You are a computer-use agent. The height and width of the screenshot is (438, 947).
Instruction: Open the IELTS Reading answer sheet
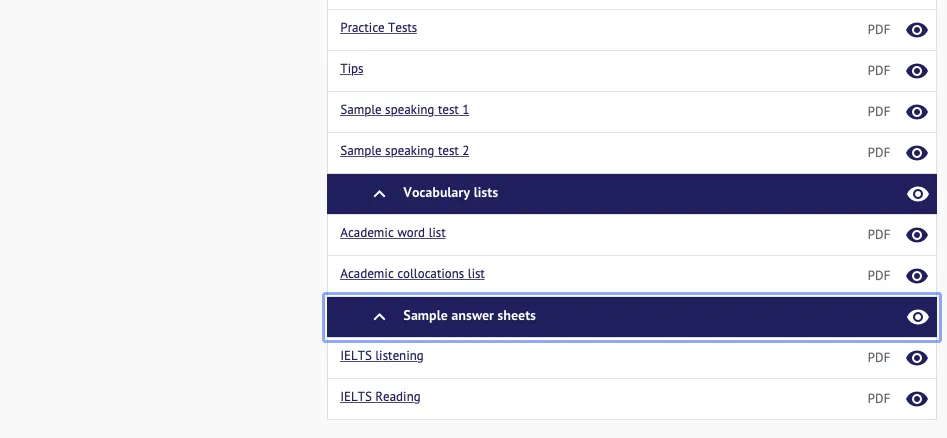380,397
